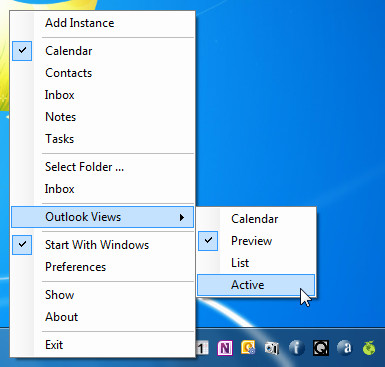This screenshot has width=385, height=367.
Task: Switch to List view in the submenu
Action: tap(256, 263)
